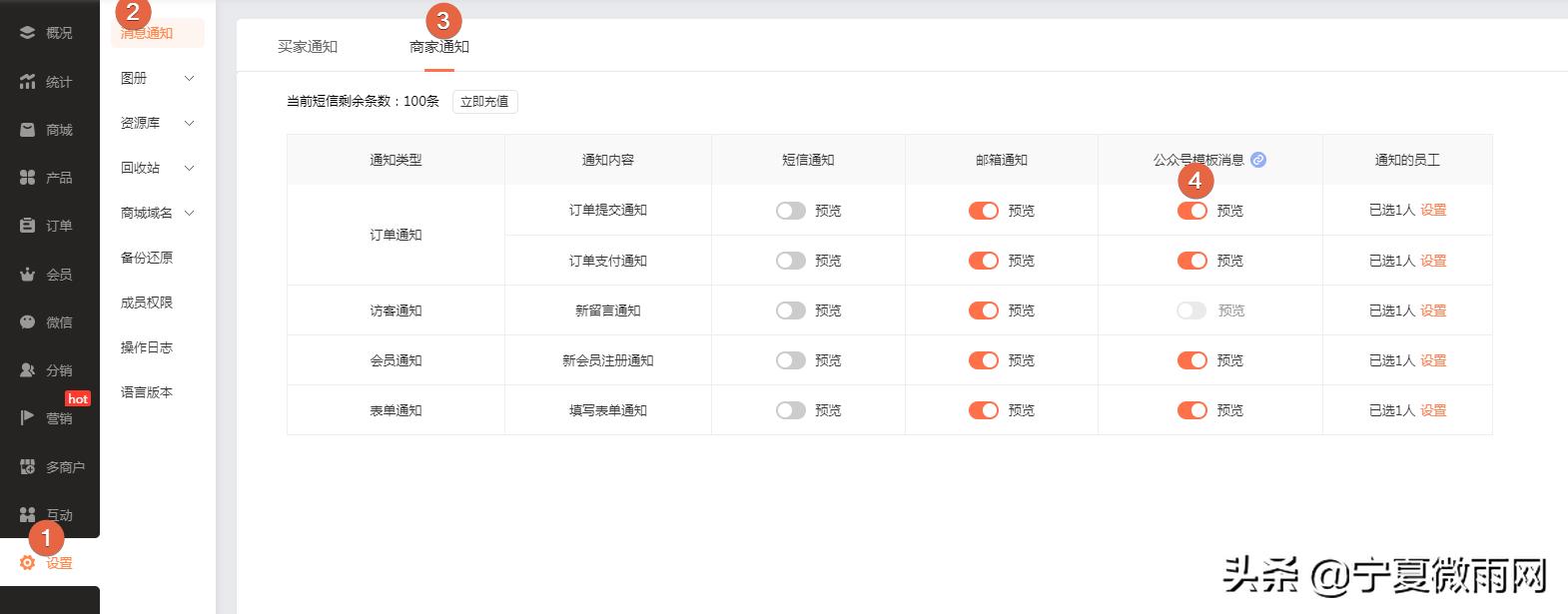Disable 公众号 template switch for 填写表单通知
Screen dimensions: 1568x614
[1192, 410]
